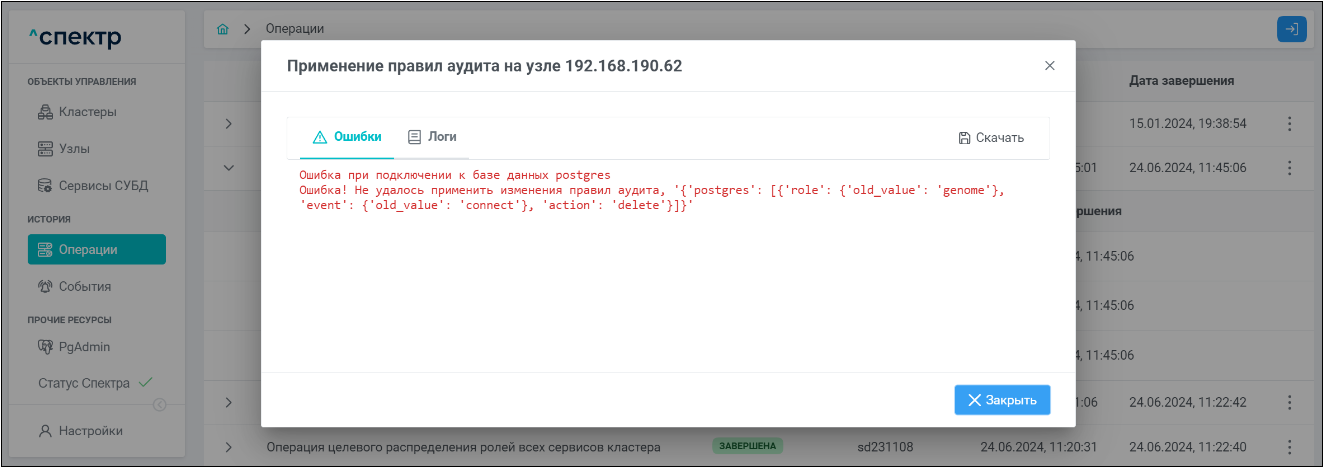This screenshot has width=1324, height=468.
Task: Click the logout icon button
Action: tap(1292, 29)
